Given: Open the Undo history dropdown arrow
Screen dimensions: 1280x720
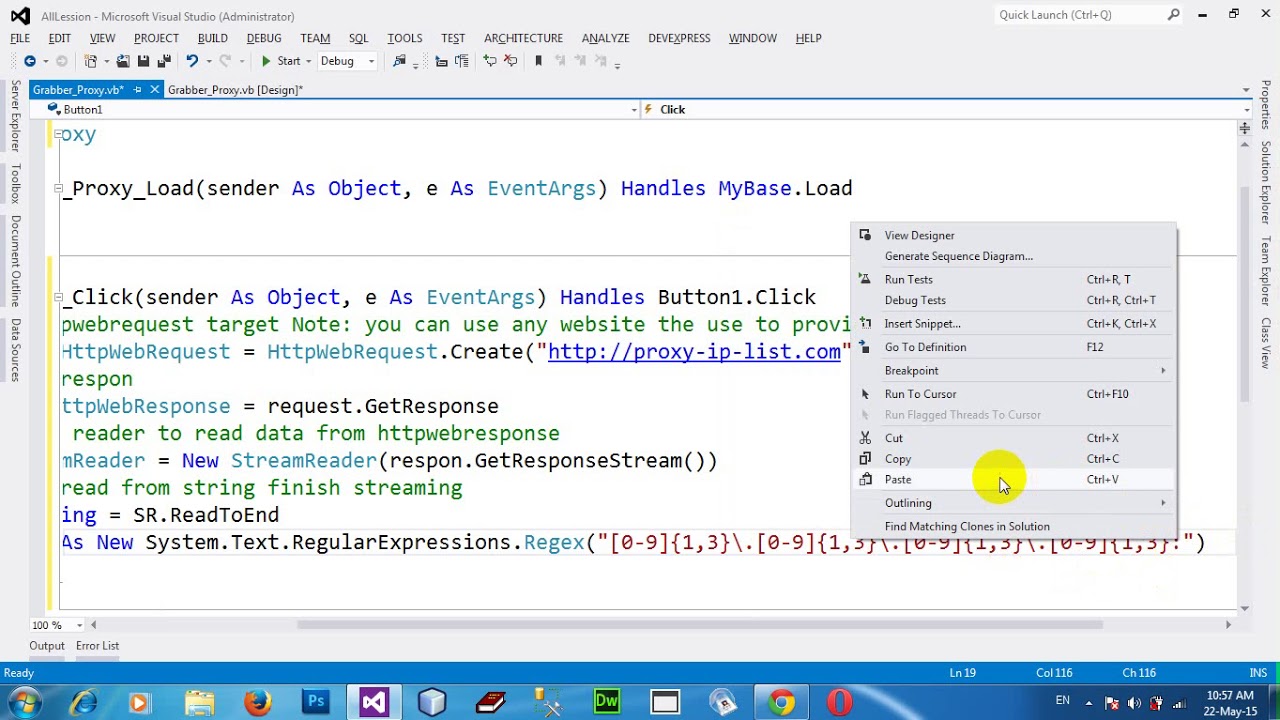Looking at the screenshot, I should [209, 61].
